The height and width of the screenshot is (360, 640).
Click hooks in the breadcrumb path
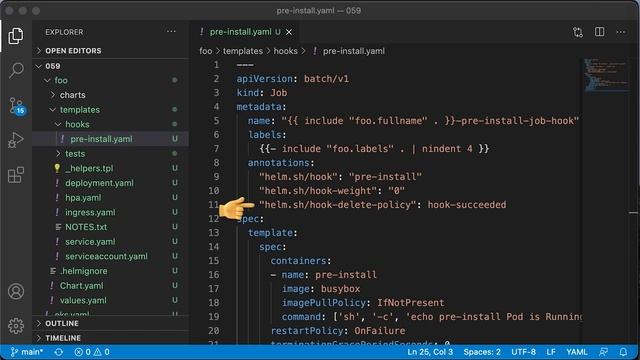coord(285,51)
